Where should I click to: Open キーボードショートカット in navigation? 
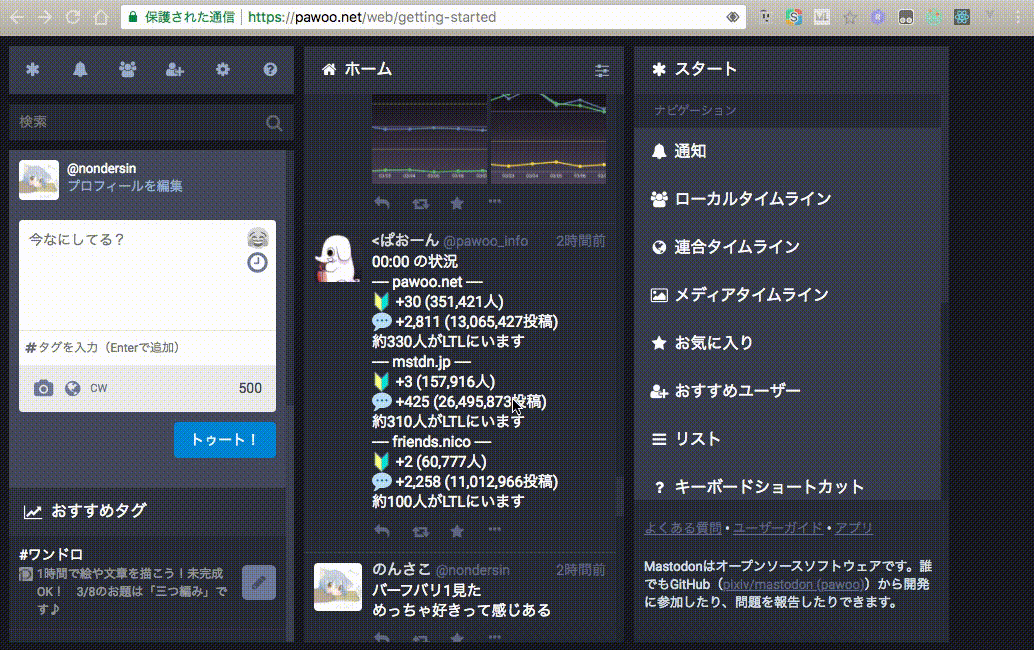click(x=787, y=485)
